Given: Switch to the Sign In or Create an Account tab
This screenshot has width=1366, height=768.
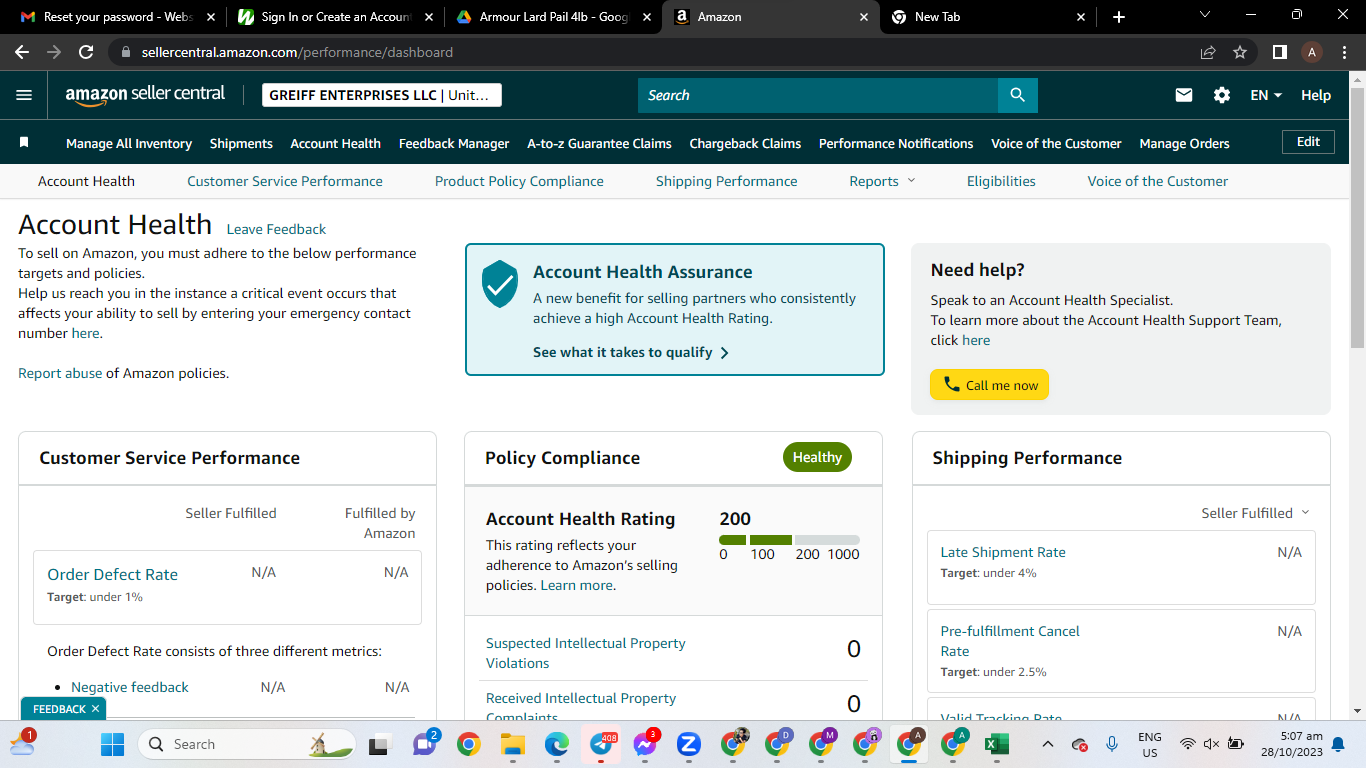Looking at the screenshot, I should 336,17.
